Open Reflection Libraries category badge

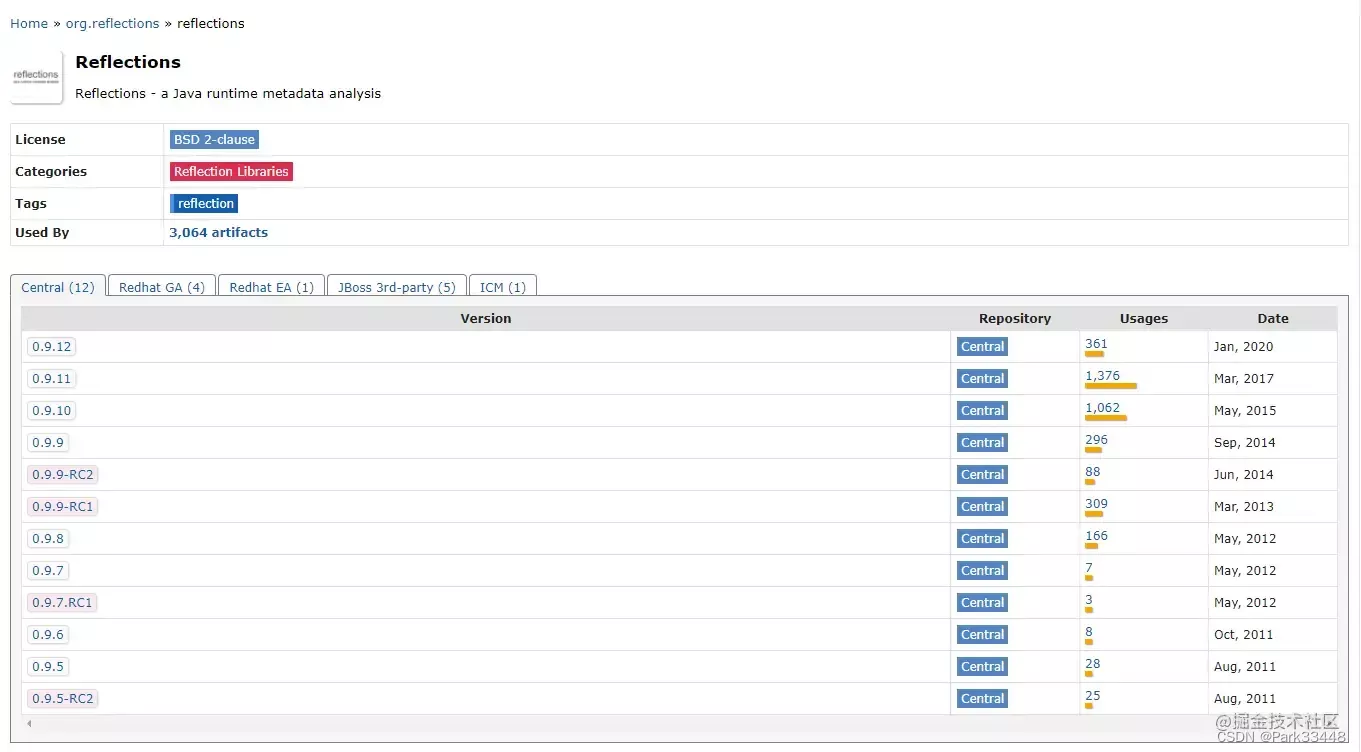click(231, 172)
